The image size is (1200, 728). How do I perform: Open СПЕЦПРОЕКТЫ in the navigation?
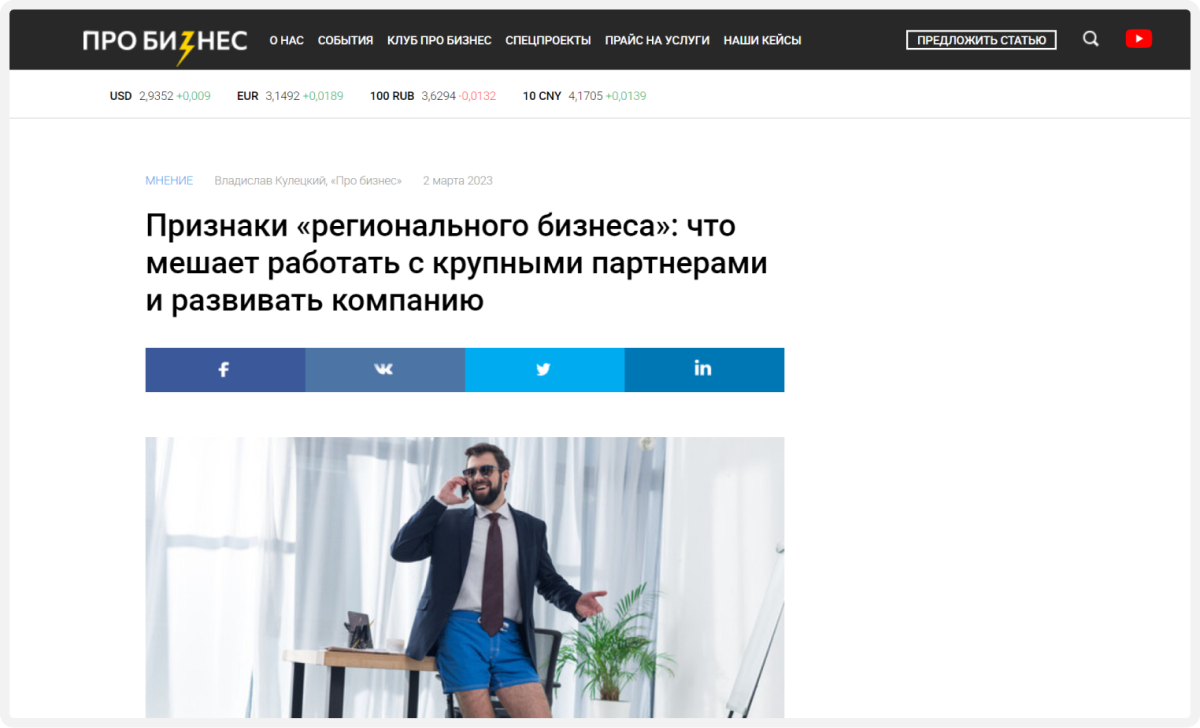click(548, 40)
